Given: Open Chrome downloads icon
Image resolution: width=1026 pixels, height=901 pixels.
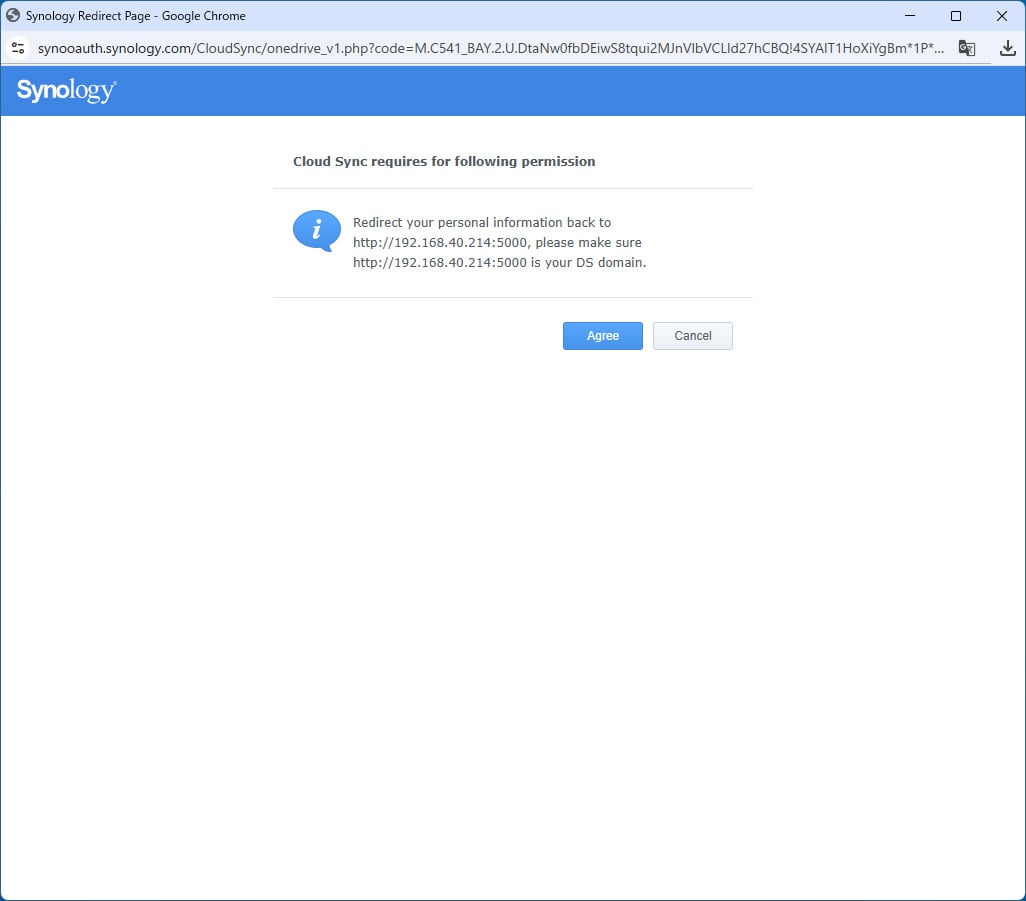Looking at the screenshot, I should click(1007, 48).
